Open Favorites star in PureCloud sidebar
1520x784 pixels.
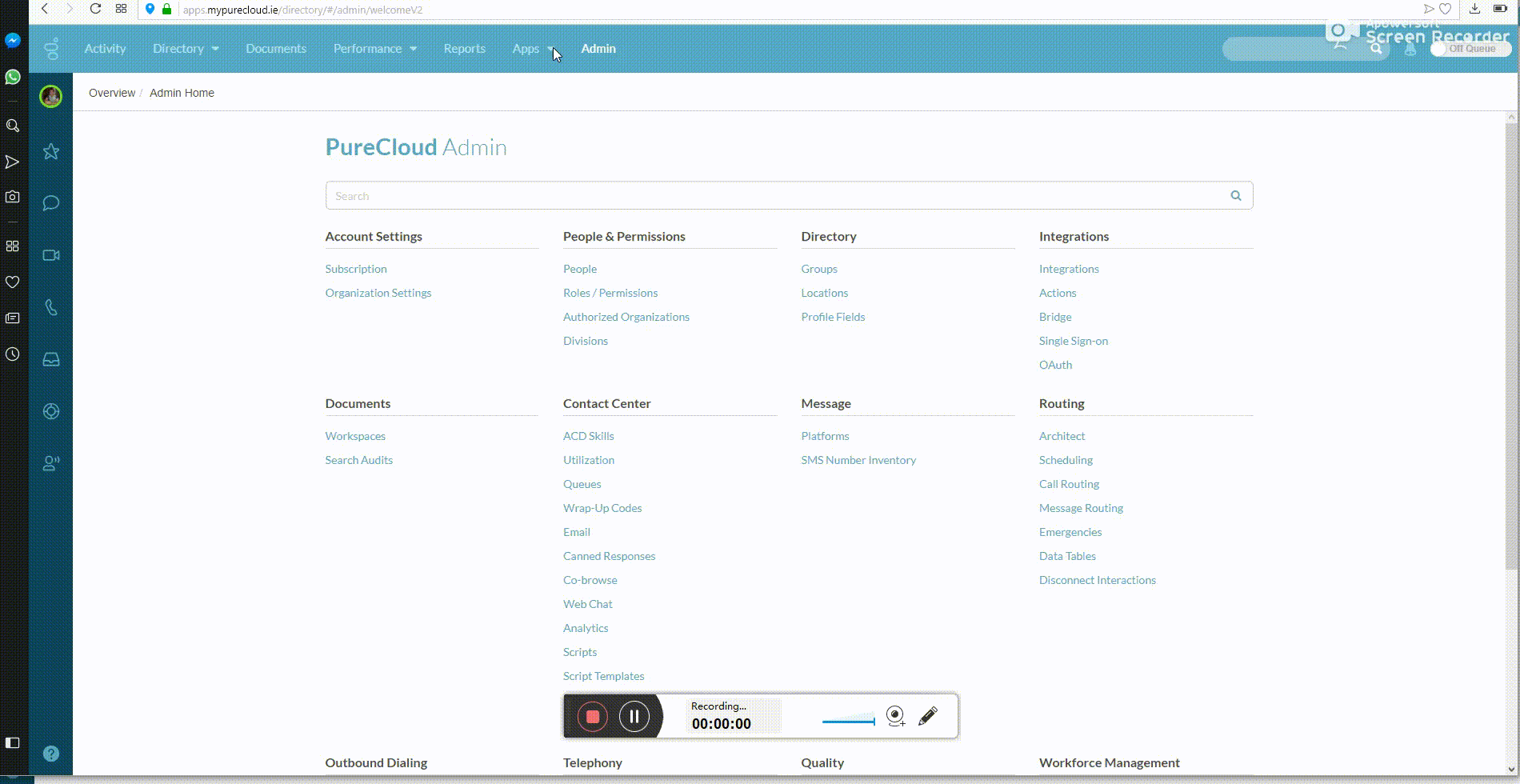pos(51,152)
